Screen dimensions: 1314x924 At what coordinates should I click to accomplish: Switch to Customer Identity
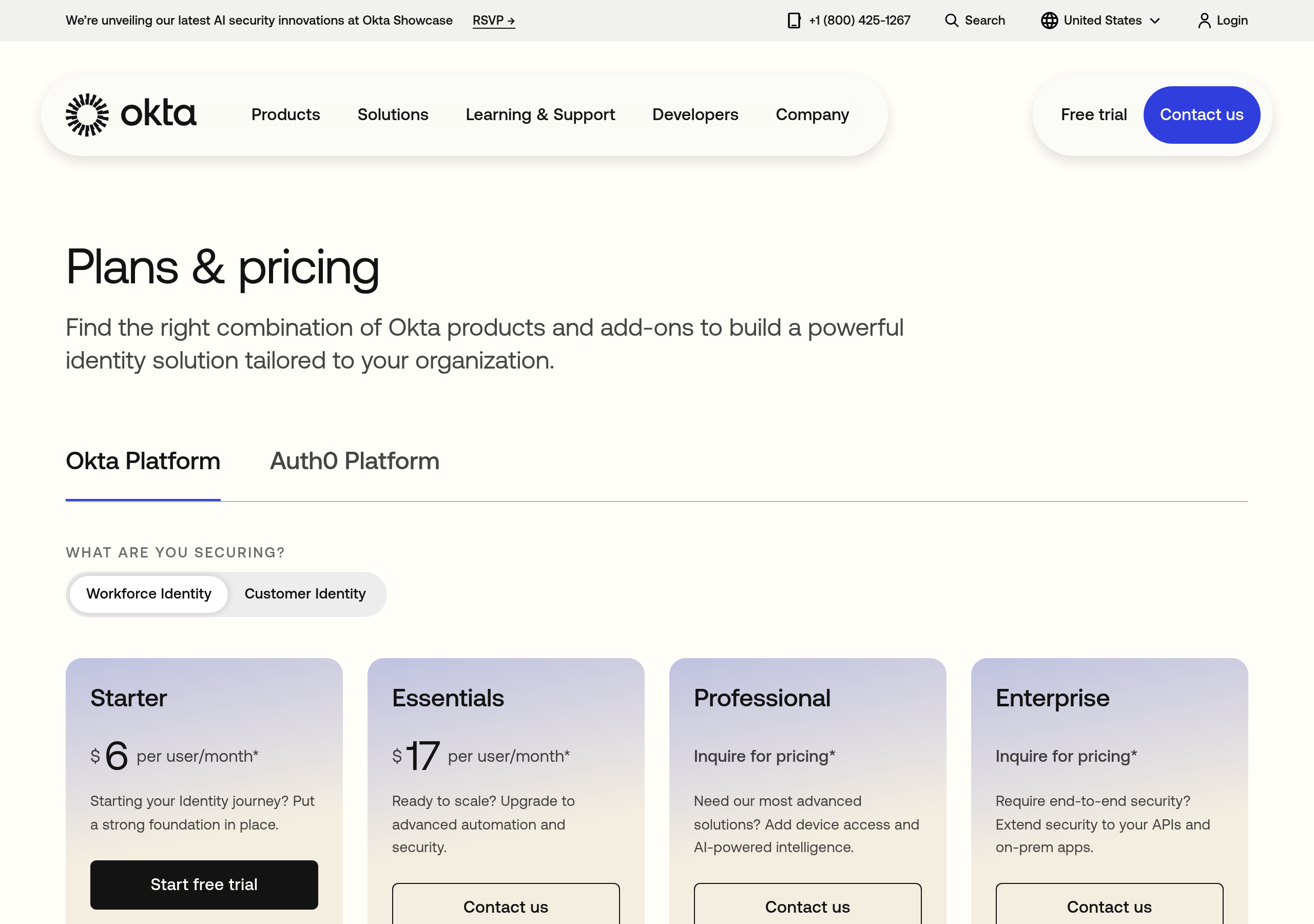click(304, 594)
